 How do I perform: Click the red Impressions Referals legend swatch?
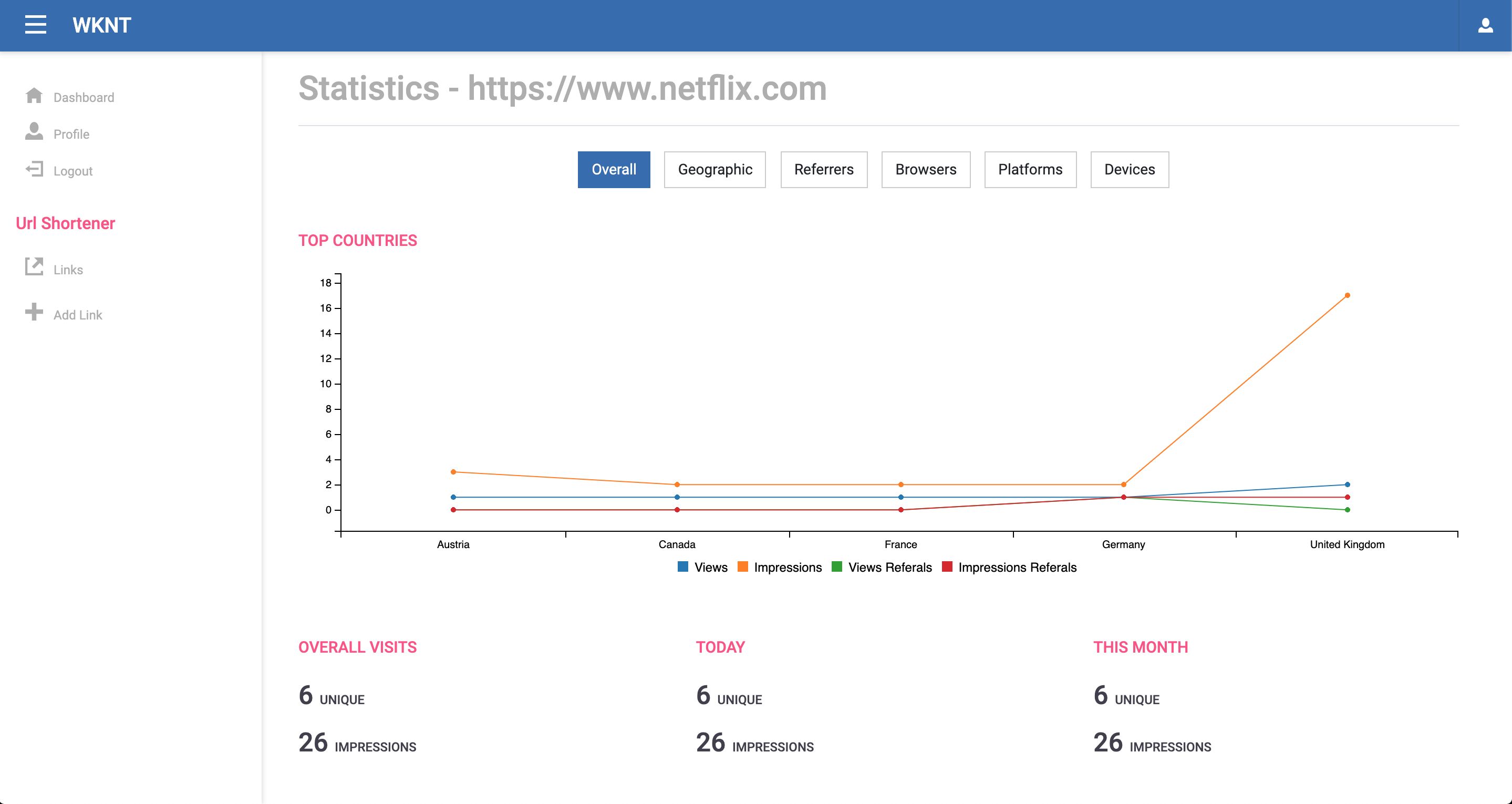pos(947,566)
